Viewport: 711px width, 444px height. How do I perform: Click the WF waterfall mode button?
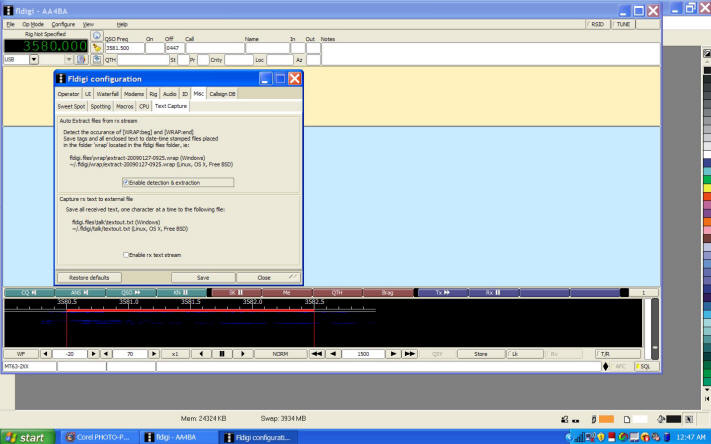click(x=21, y=354)
